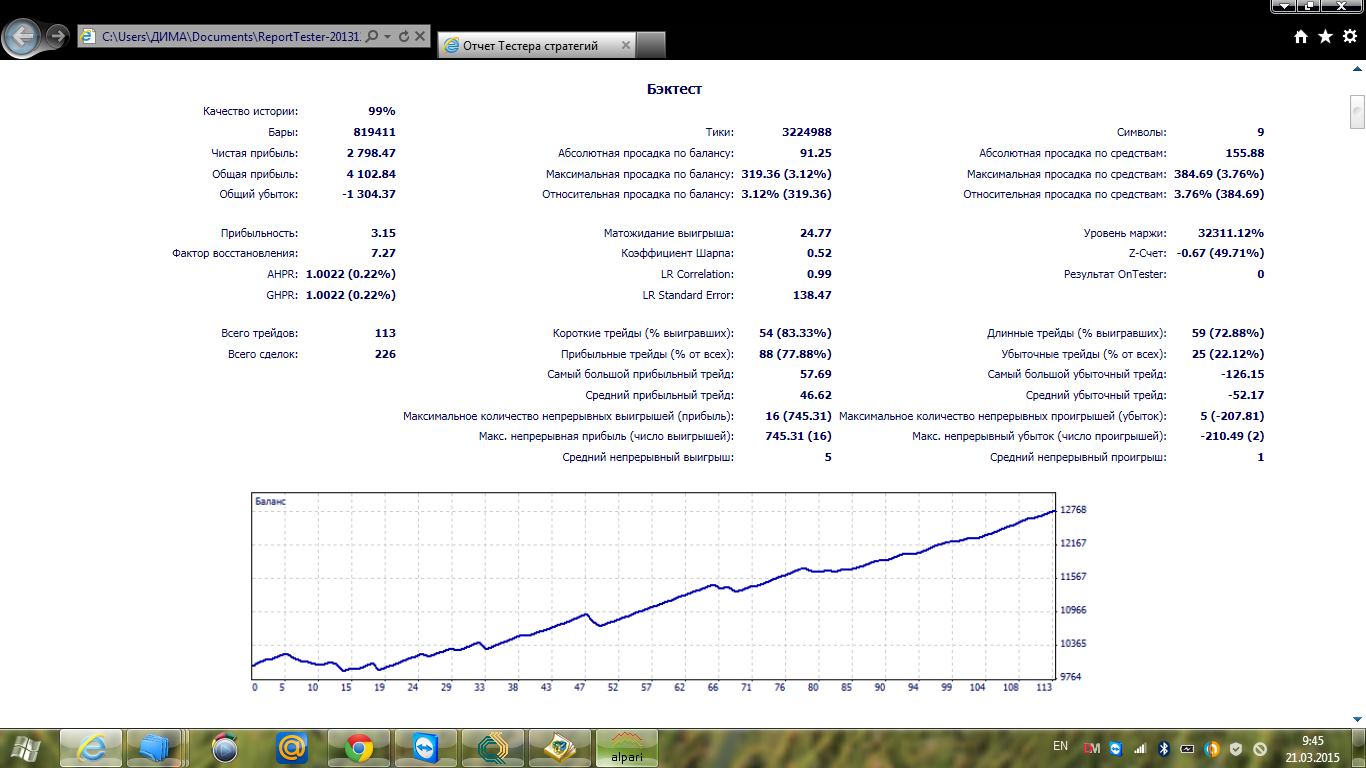Viewport: 1366px width, 768px height.
Task: Open a new blank tab
Action: 651,45
